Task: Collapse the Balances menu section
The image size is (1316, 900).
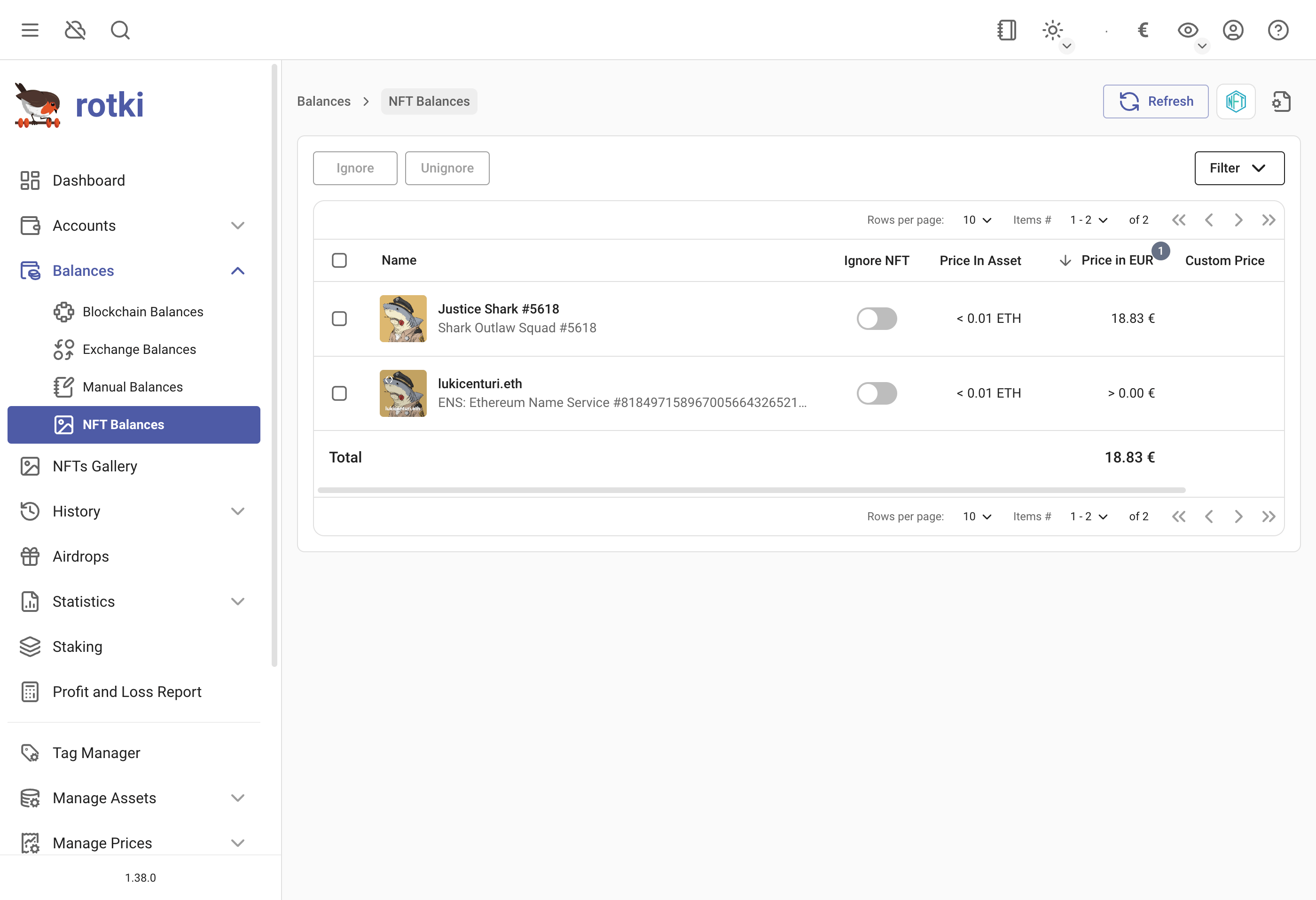Action: 238,271
